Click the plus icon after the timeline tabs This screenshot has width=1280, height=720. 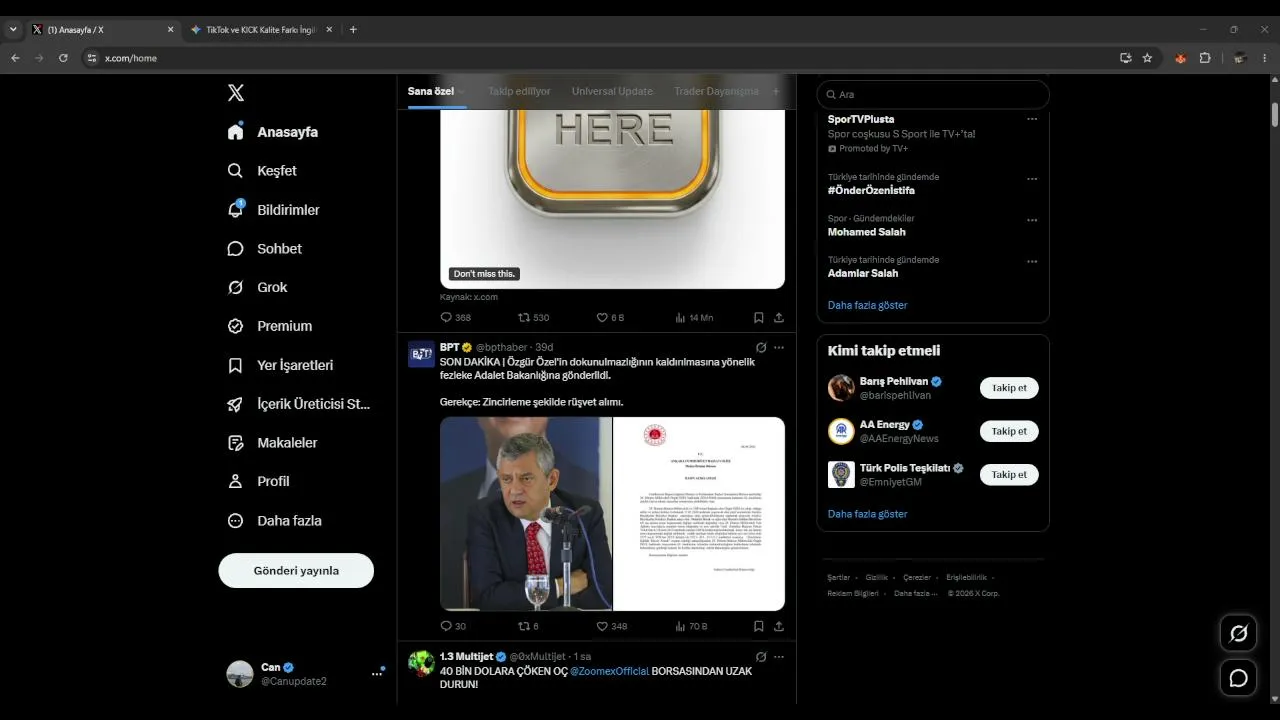(x=776, y=92)
